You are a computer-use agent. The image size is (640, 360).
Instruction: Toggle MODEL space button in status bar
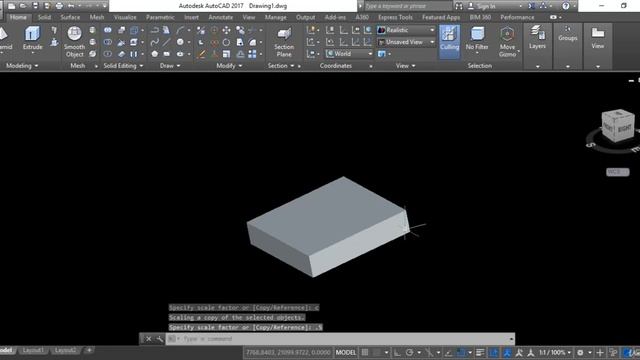[x=345, y=352]
